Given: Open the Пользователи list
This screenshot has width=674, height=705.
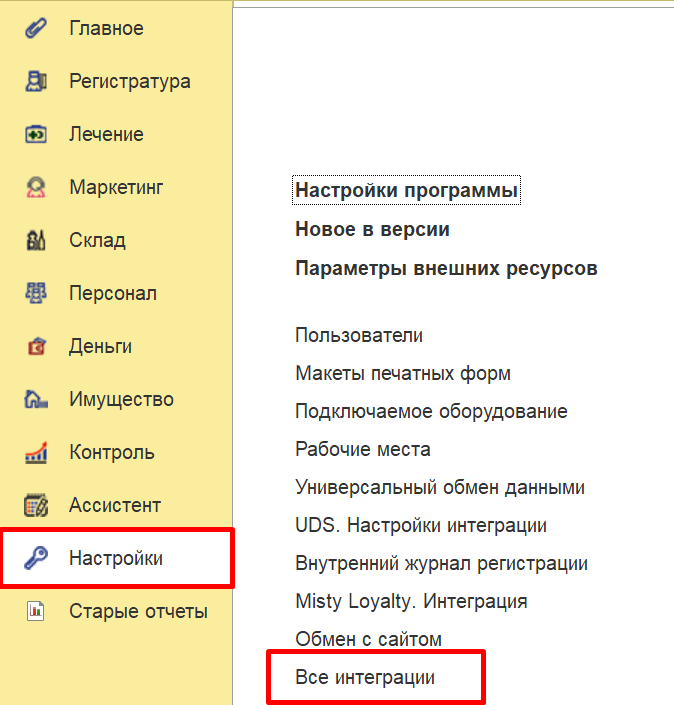Looking at the screenshot, I should pos(359,335).
